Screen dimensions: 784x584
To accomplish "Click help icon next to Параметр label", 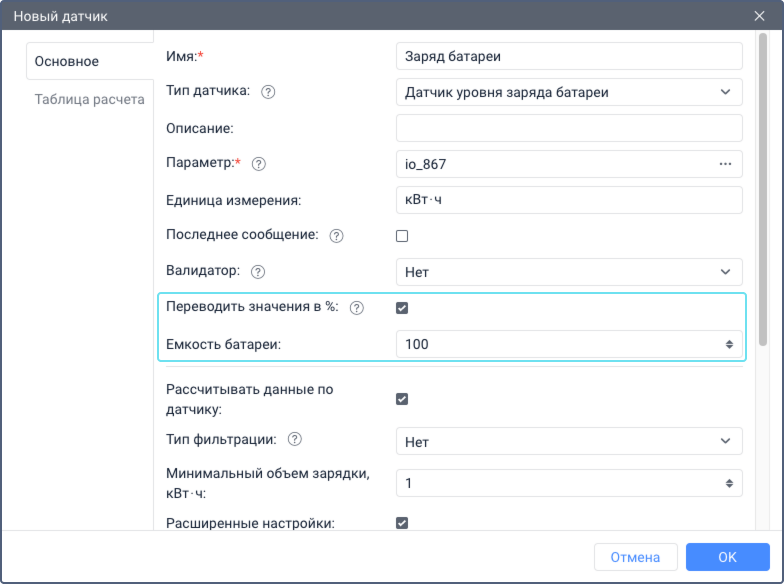I will pyautogui.click(x=258, y=164).
